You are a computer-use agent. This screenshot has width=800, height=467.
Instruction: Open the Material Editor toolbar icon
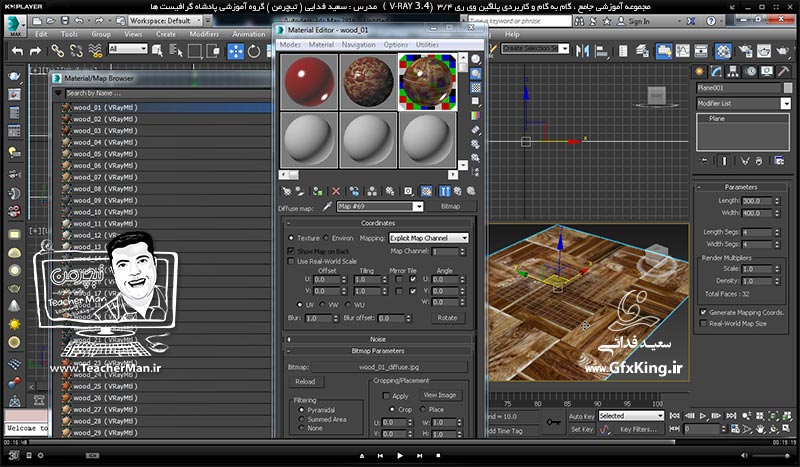(723, 51)
